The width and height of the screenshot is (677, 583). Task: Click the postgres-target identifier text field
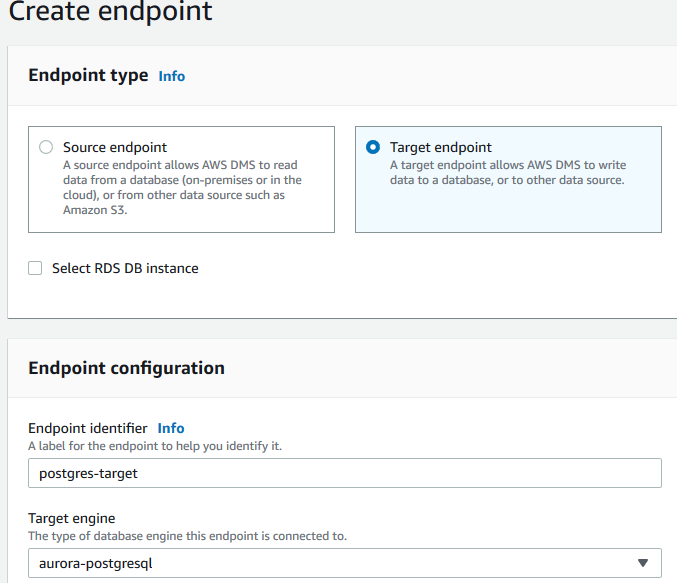[344, 473]
